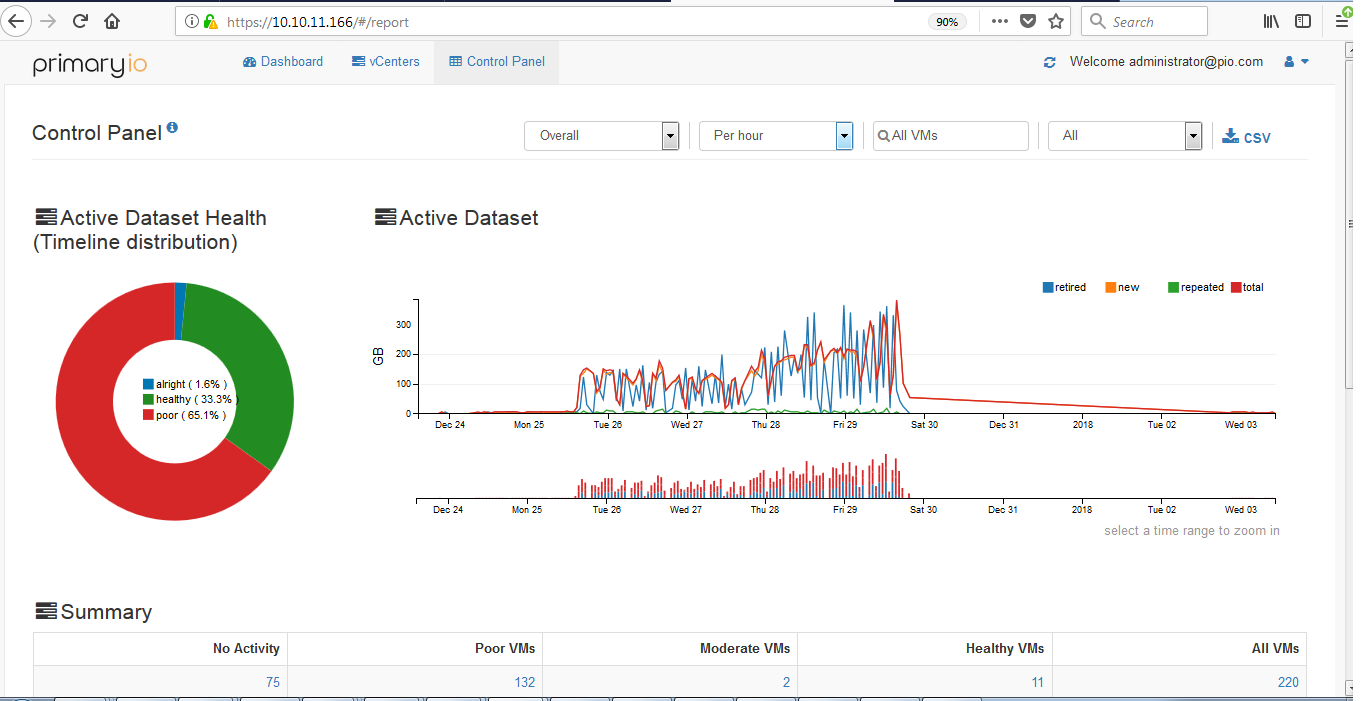Viewport: 1366px width, 701px height.
Task: Go back using the browser back arrow
Action: pyautogui.click(x=18, y=21)
